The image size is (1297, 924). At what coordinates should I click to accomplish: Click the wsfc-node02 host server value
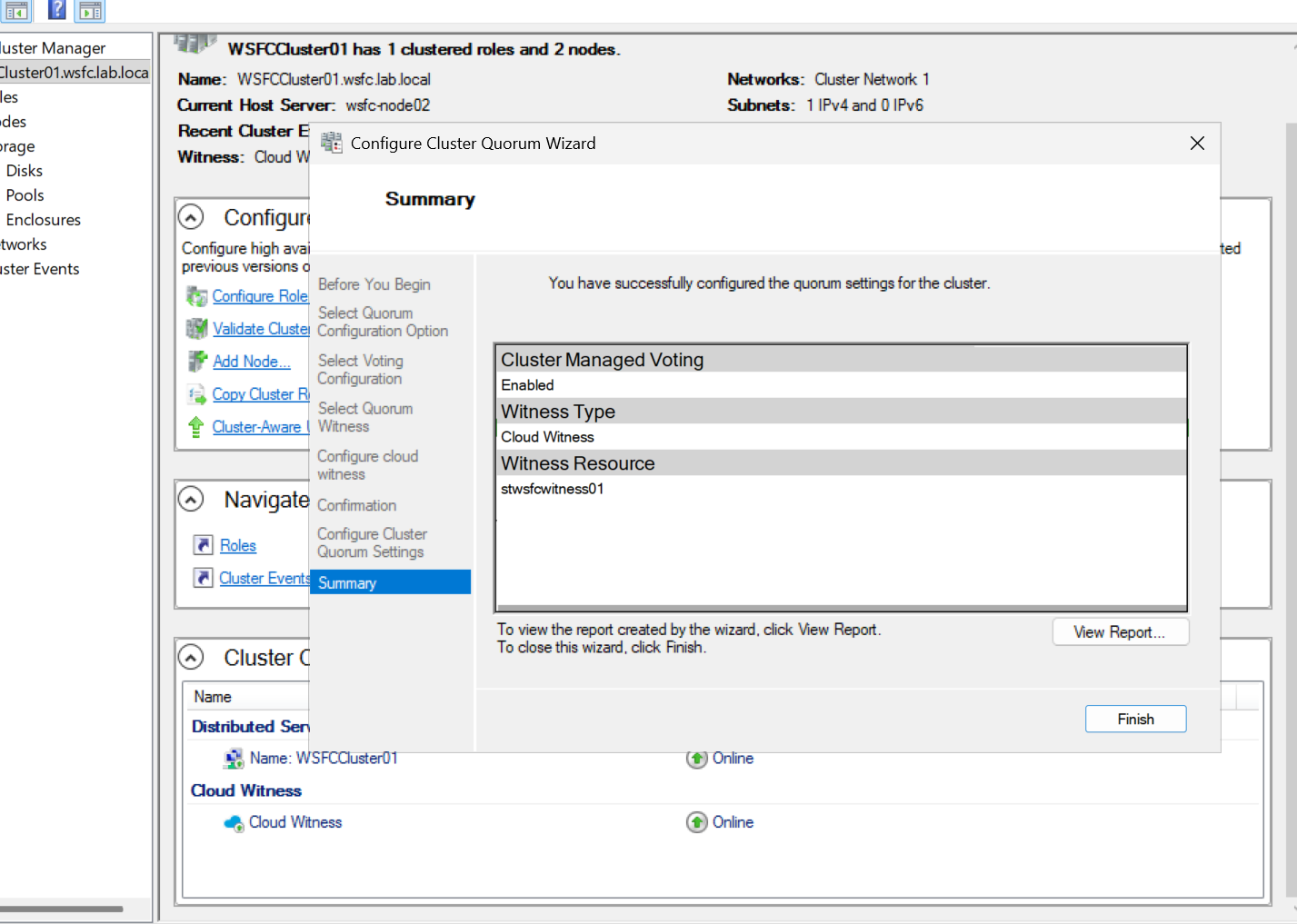tap(388, 105)
